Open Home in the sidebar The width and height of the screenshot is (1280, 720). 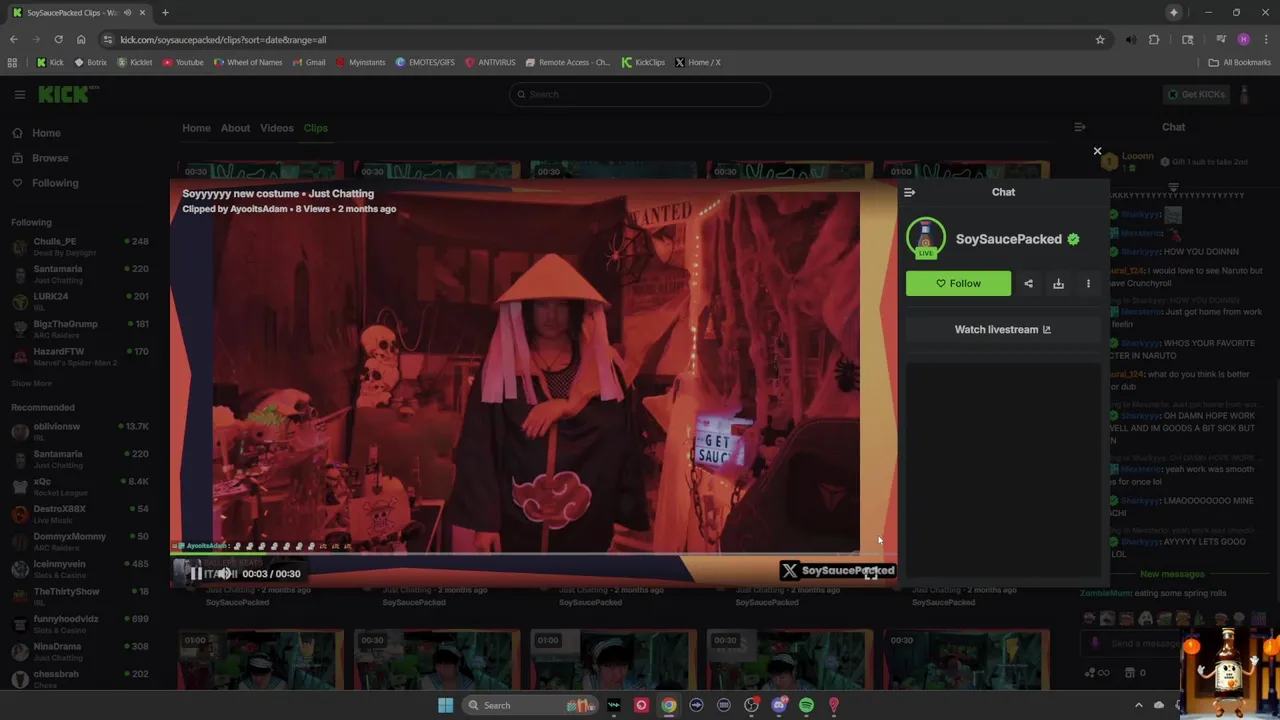[46, 133]
